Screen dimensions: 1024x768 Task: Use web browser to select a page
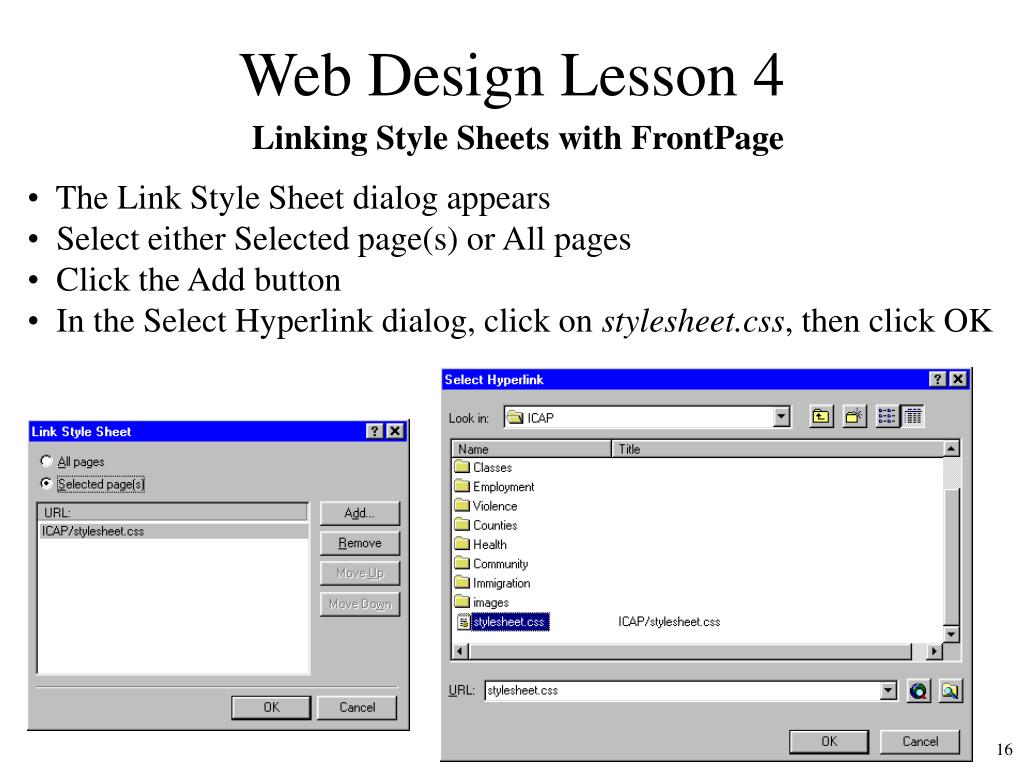coord(918,691)
